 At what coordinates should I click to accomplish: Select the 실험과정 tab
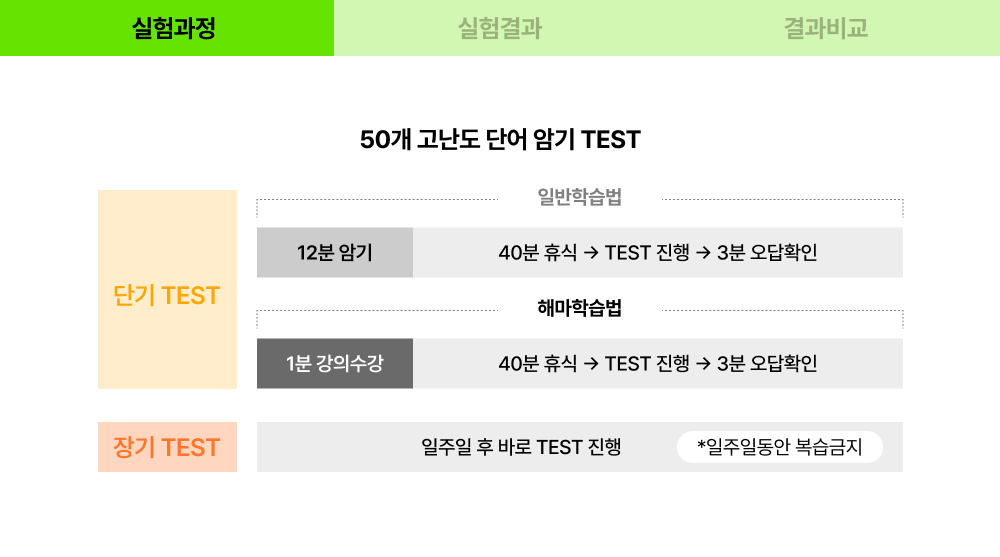(167, 28)
